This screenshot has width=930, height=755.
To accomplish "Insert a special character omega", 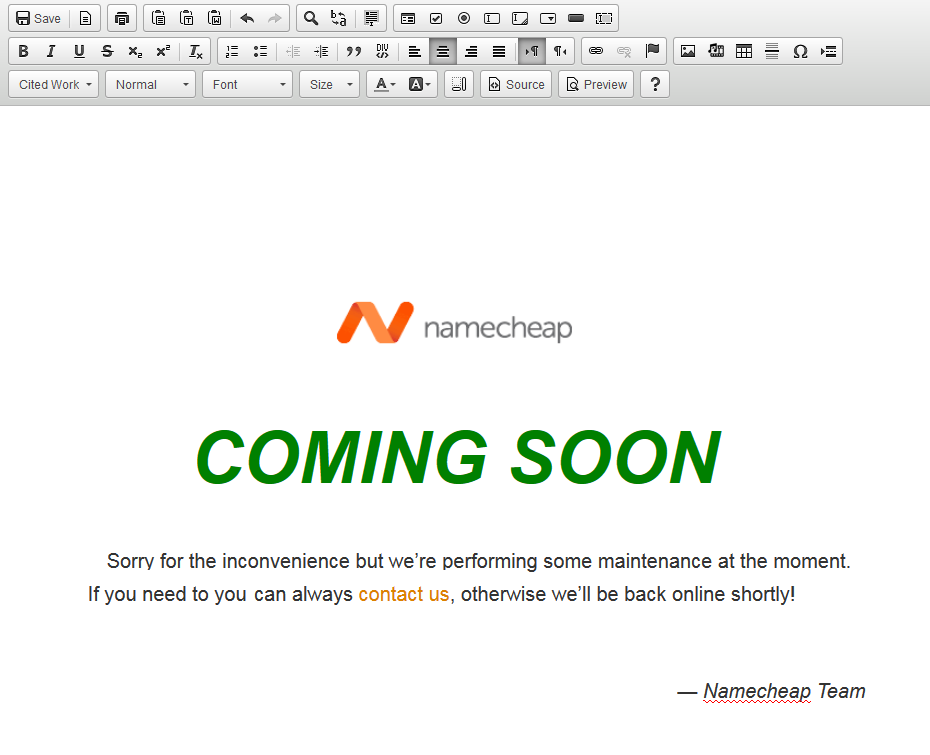I will (800, 52).
